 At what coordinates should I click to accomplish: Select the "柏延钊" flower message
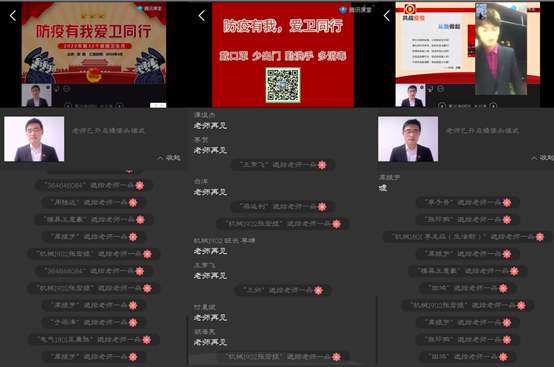tap(283, 206)
